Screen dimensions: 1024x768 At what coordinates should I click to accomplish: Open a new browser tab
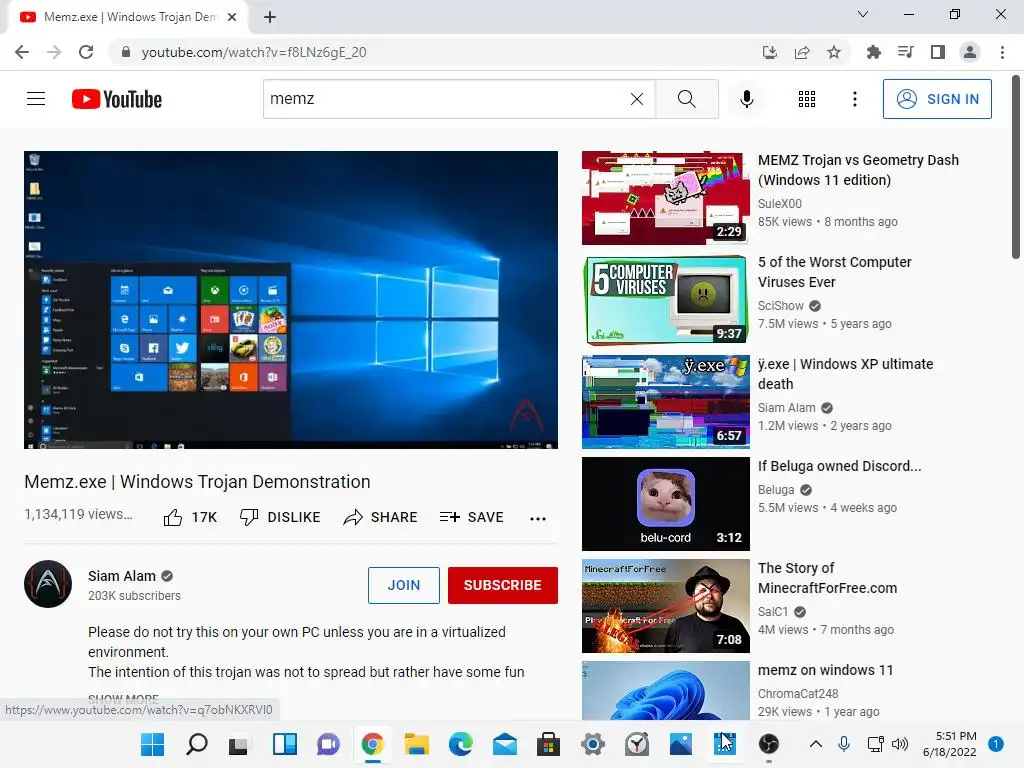click(x=270, y=17)
